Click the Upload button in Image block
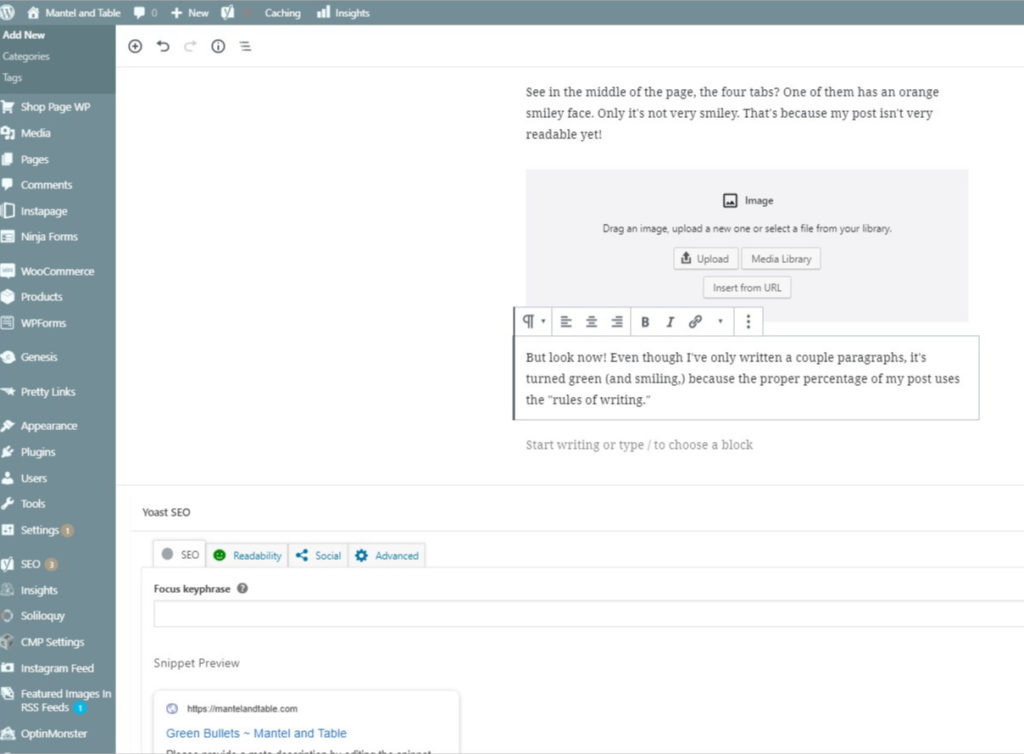 tap(705, 259)
